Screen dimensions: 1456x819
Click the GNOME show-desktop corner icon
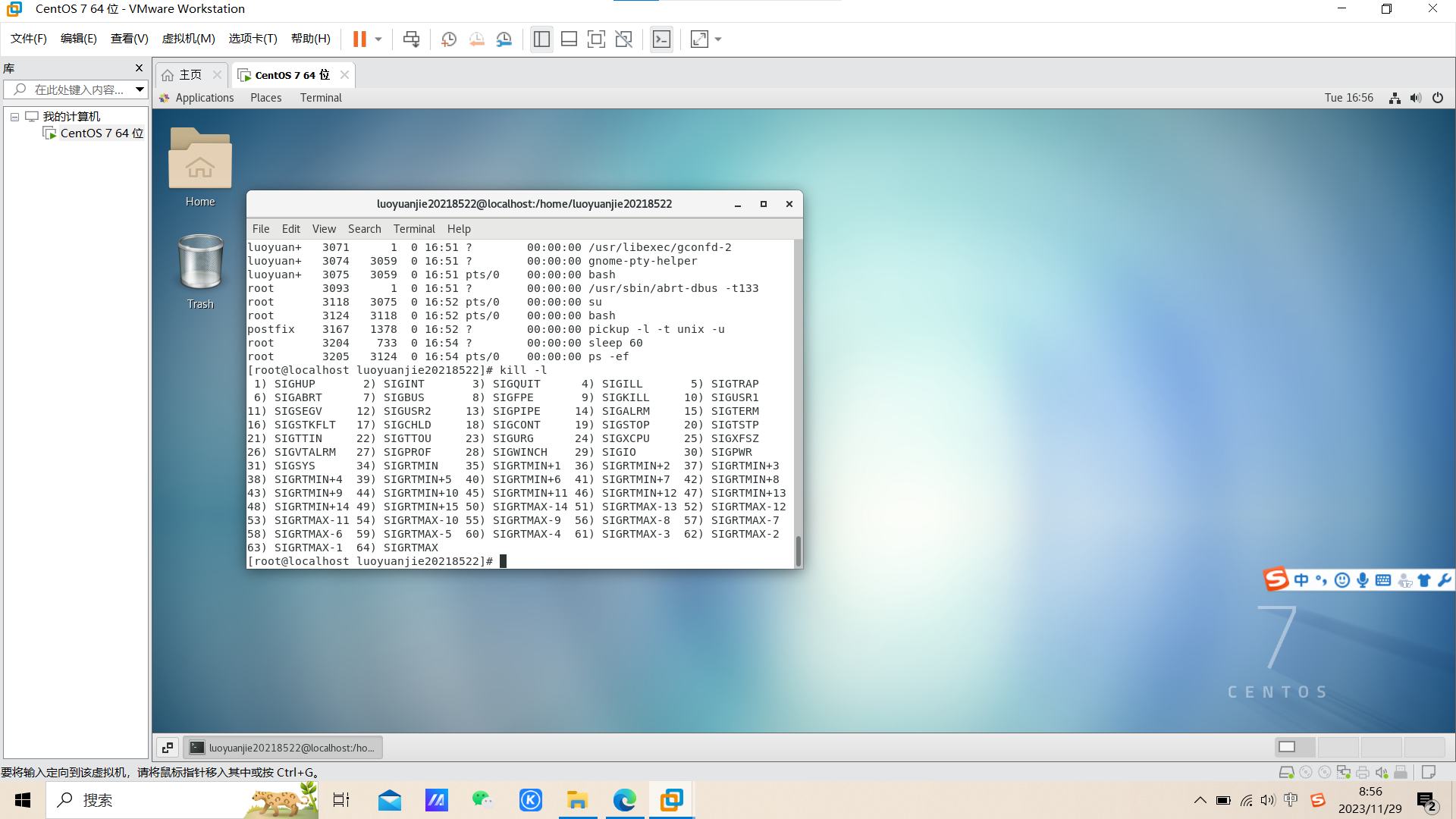coord(168,748)
